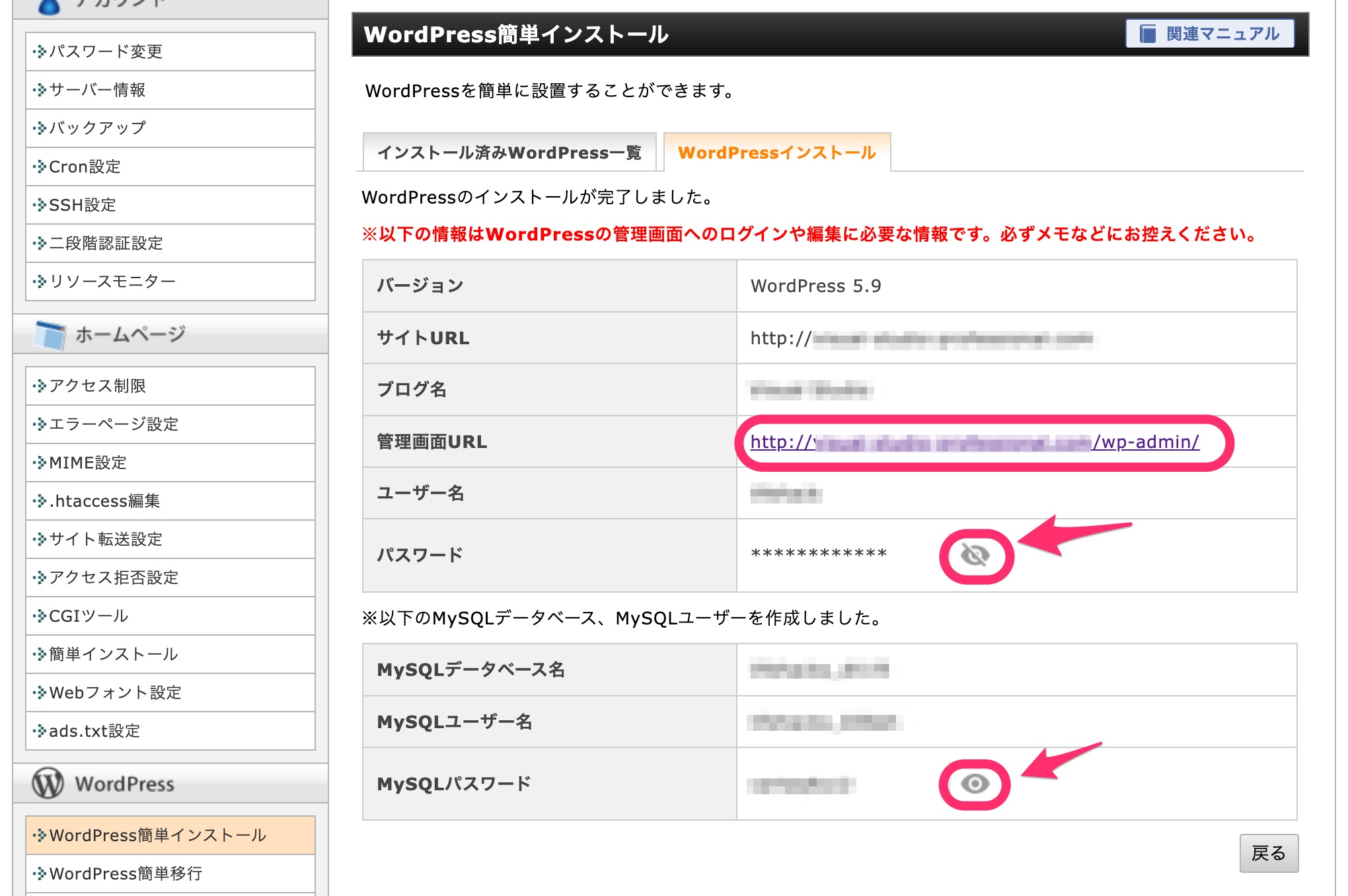Viewport: 1348px width, 896px height.
Task: Click the ホームページ section icon
Action: tap(50, 334)
